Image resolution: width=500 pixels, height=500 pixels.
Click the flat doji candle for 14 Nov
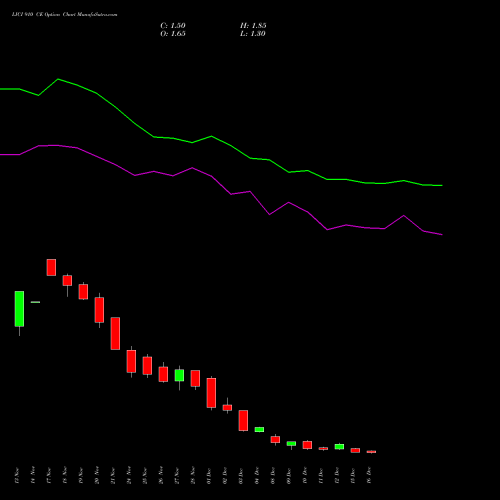tap(35, 302)
